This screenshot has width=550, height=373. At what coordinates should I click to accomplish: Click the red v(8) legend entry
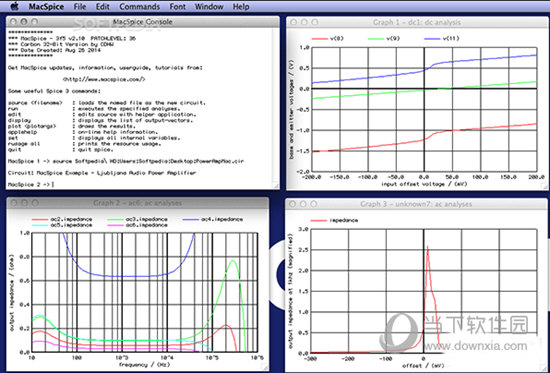pyautogui.click(x=327, y=38)
